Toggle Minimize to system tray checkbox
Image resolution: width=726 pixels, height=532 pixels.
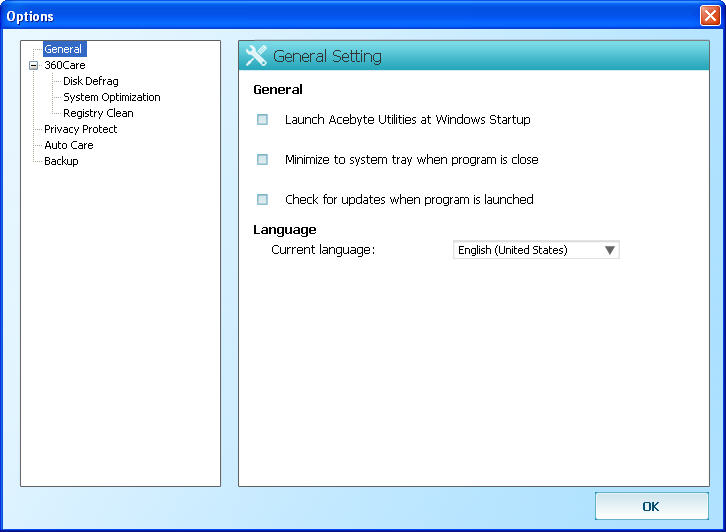click(x=262, y=159)
